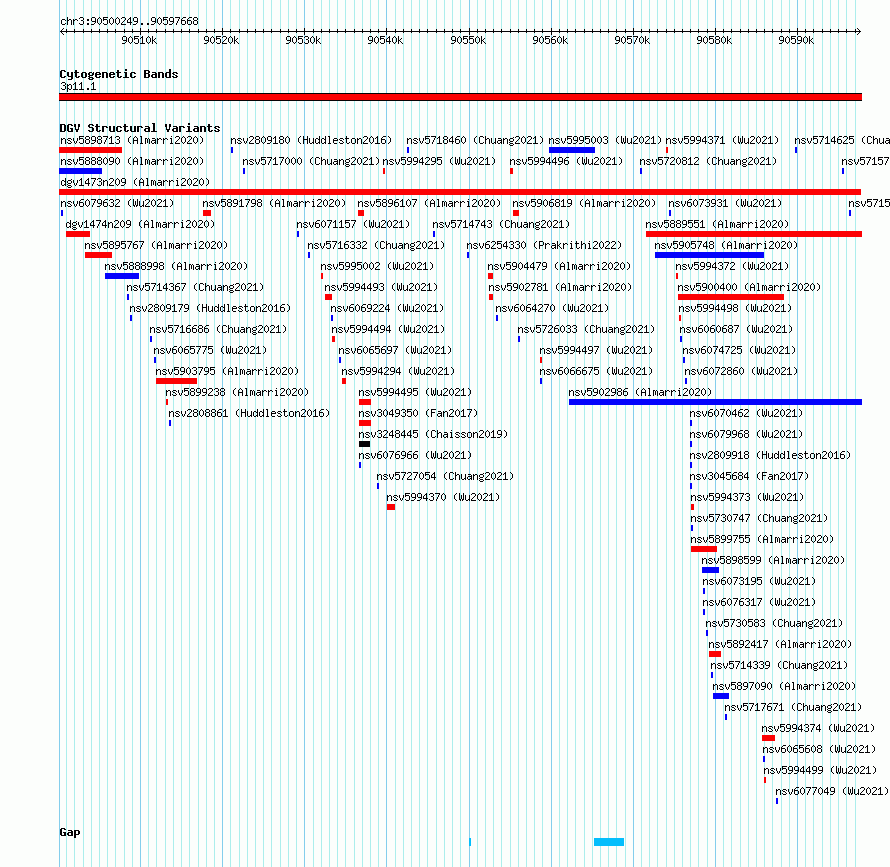890x867 pixels.
Task: Click nsv5902781 (Almarri2020) label
Action: (560, 287)
